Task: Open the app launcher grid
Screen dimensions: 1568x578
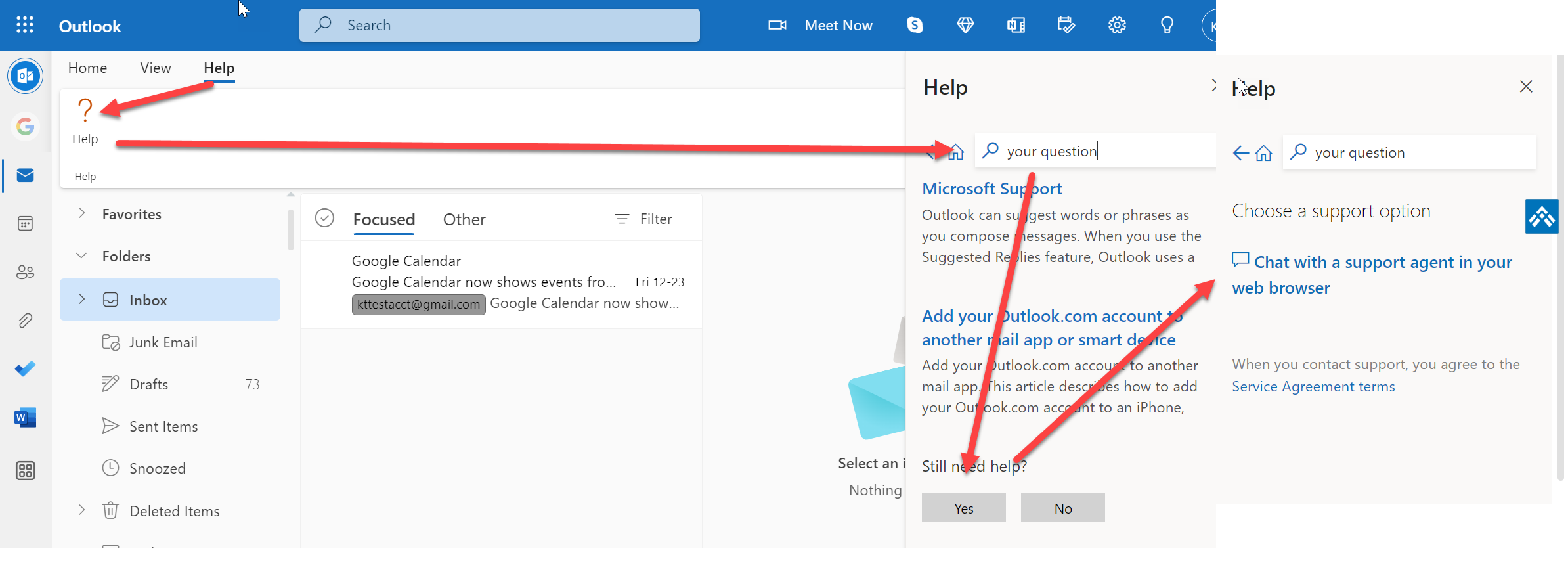Action: 25,26
